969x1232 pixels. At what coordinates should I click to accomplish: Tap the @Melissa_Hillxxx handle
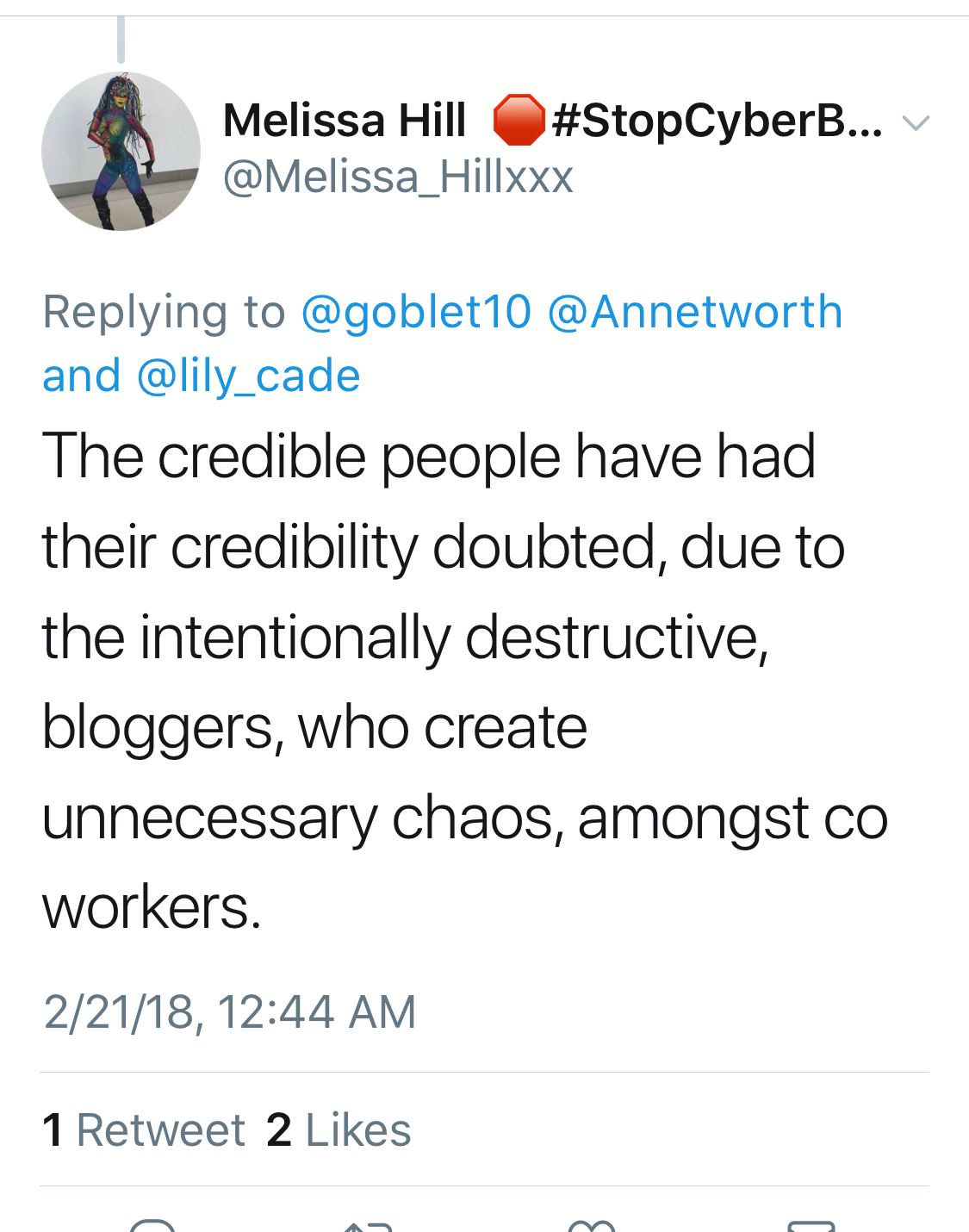pyautogui.click(x=398, y=177)
